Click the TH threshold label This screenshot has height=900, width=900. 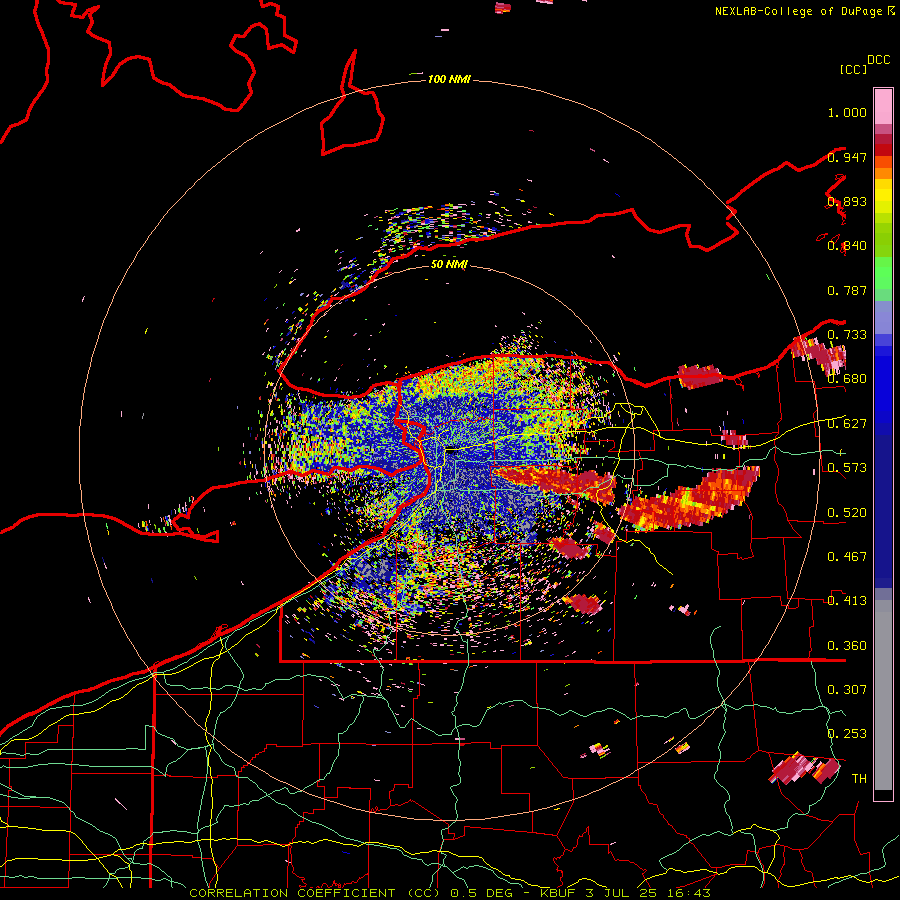tap(859, 778)
